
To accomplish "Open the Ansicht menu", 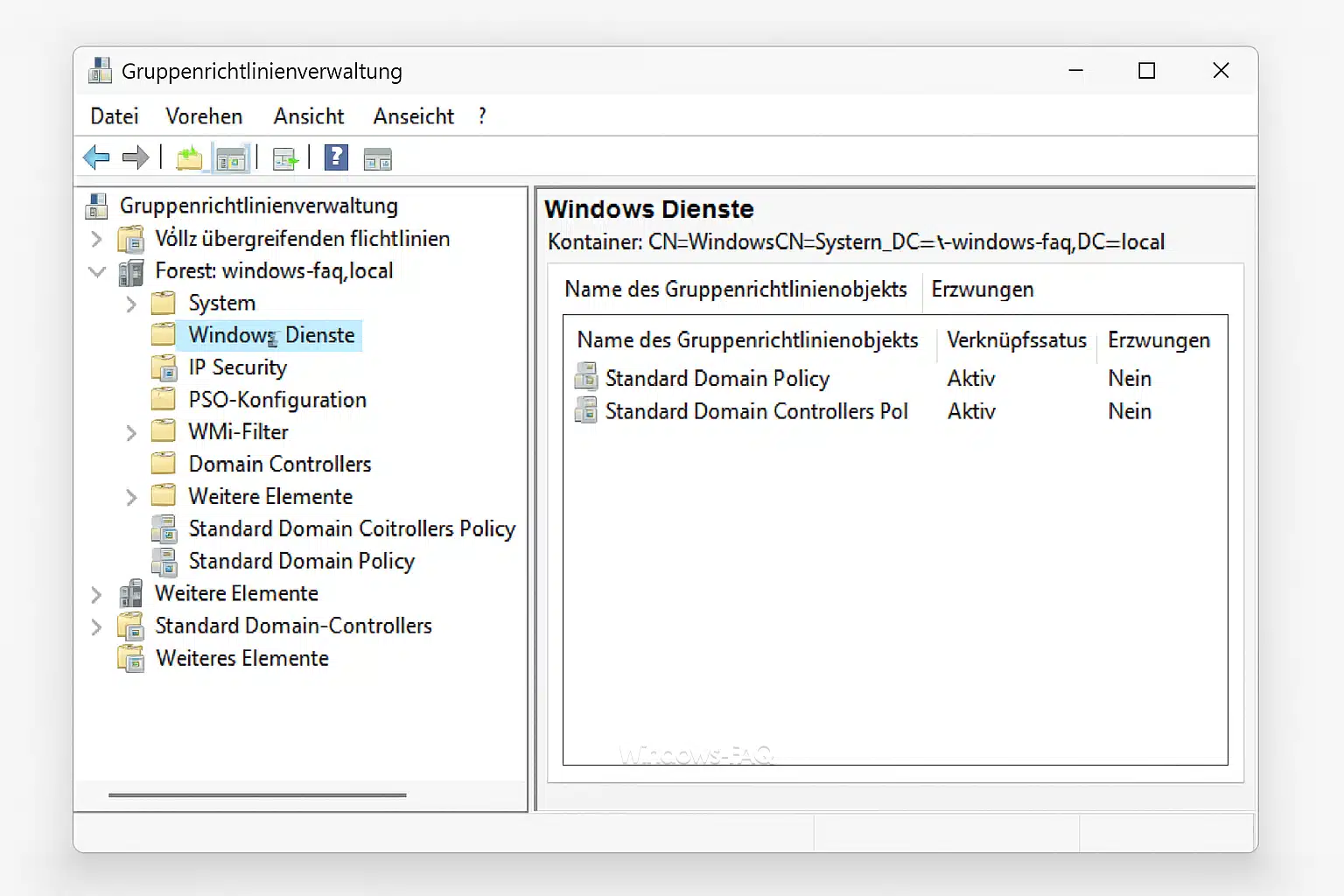I will tap(308, 116).
